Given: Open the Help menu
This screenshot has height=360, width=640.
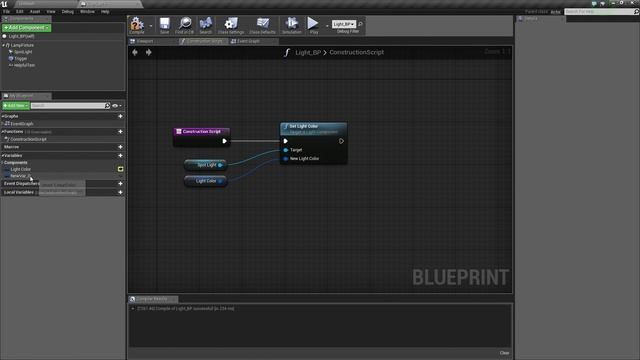Looking at the screenshot, I should 105,11.
